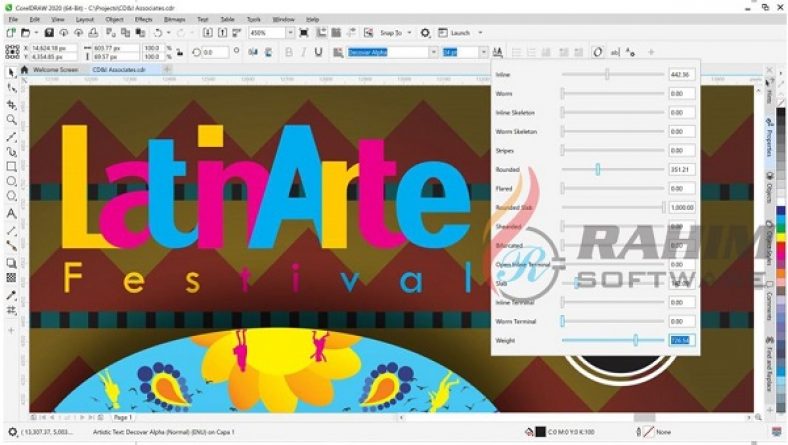
Task: Click the Inline value field 442.36
Action: tap(682, 74)
